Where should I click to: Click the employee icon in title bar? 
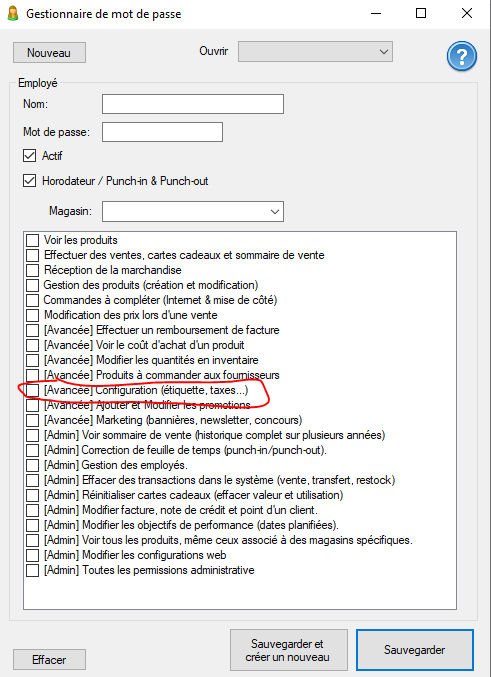(13, 13)
